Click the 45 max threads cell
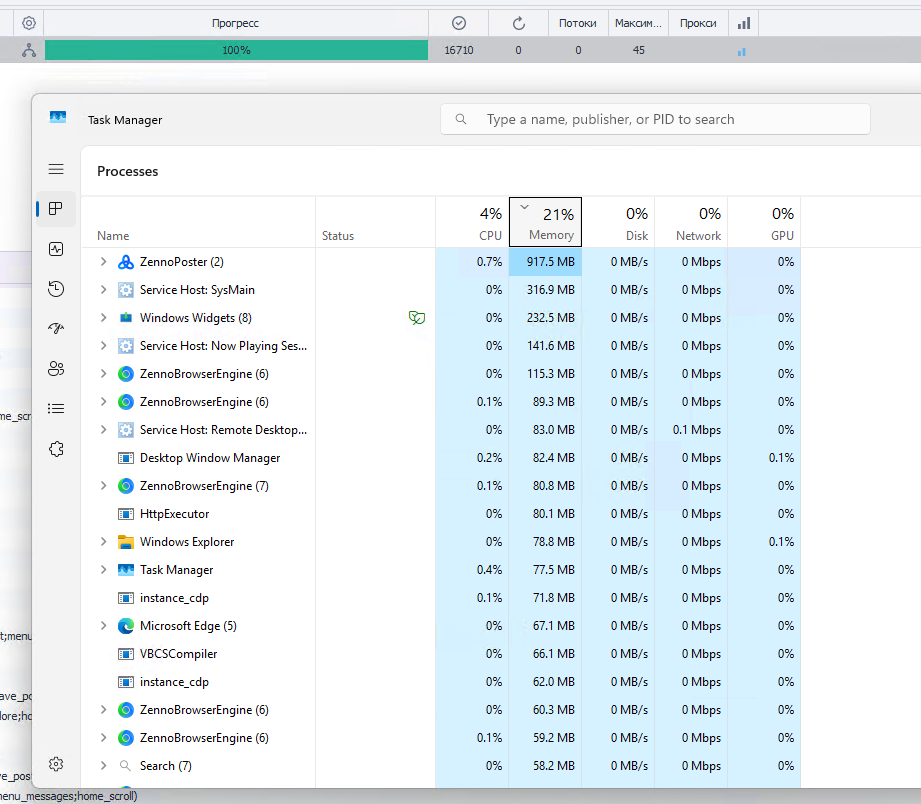The width and height of the screenshot is (921, 804). [x=638, y=51]
